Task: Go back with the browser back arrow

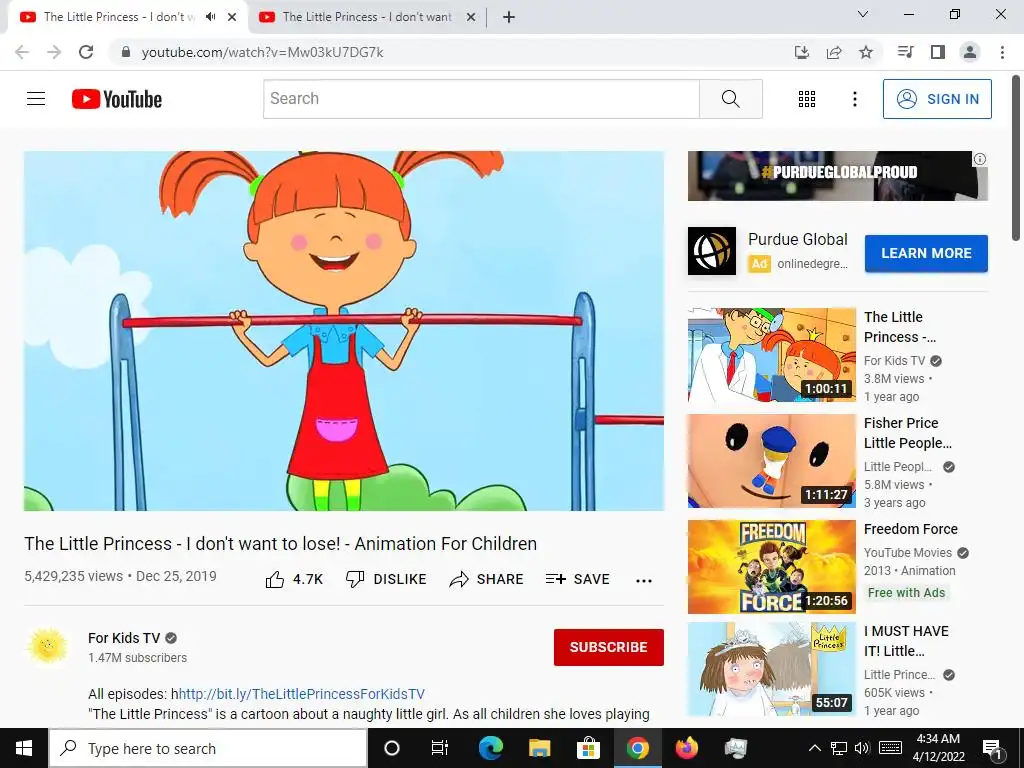Action: tap(22, 52)
